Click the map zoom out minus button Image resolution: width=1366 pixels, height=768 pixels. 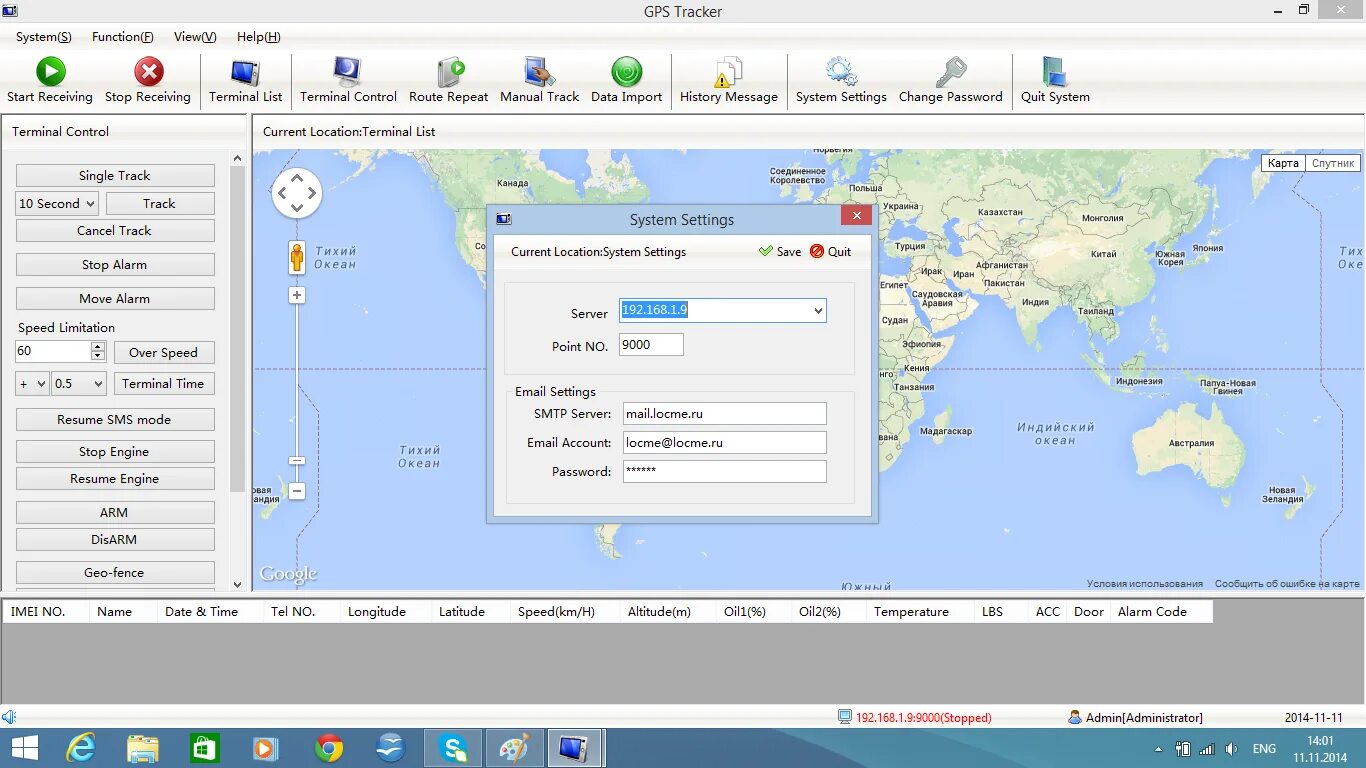point(297,491)
